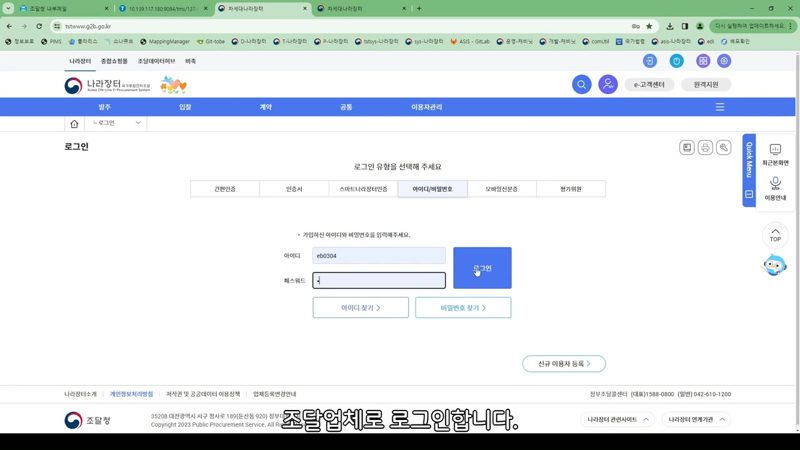Open the 이용자관리 main menu
The height and width of the screenshot is (450, 800).
click(427, 107)
